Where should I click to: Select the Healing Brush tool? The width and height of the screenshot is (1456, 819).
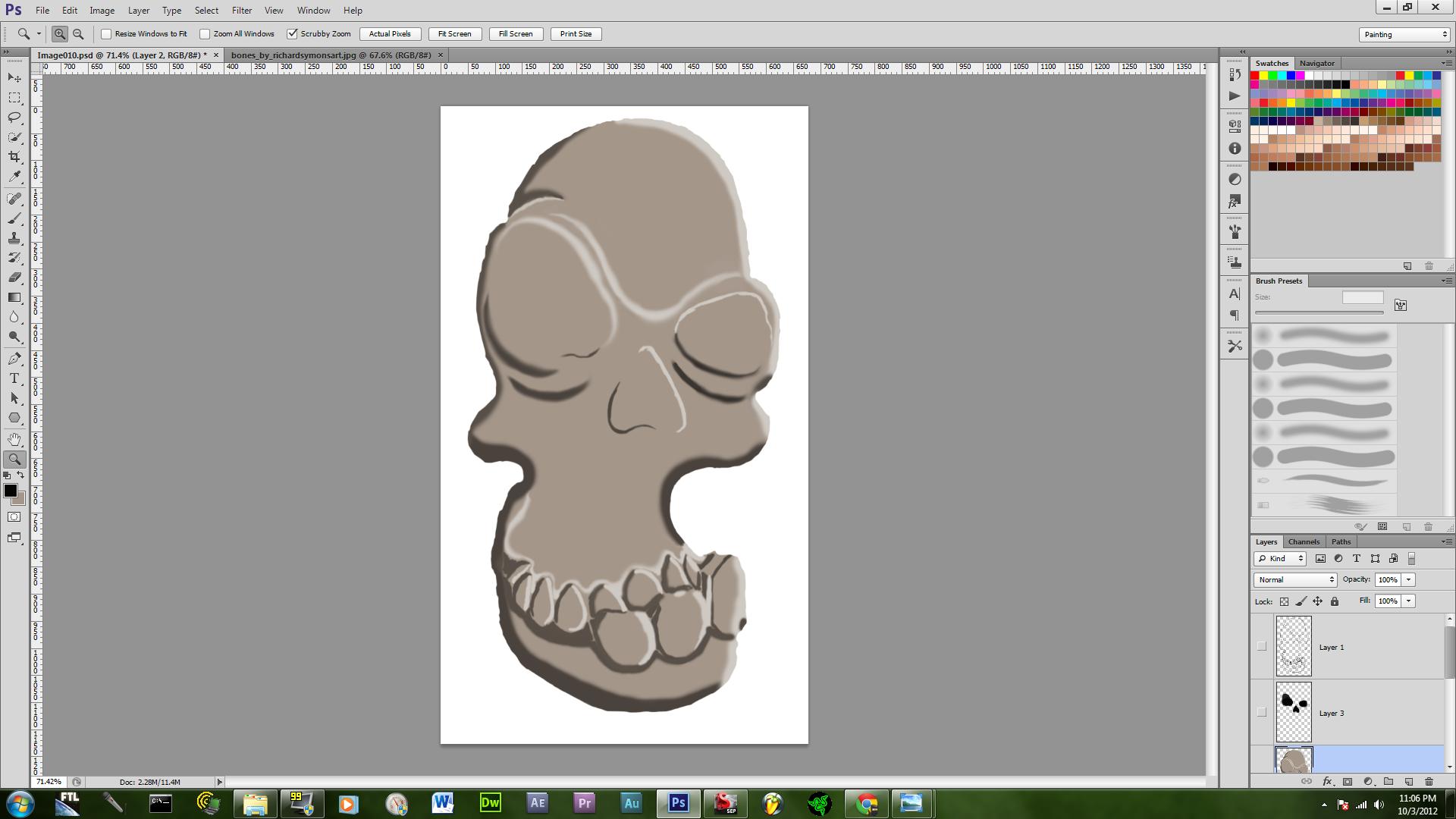click(14, 199)
